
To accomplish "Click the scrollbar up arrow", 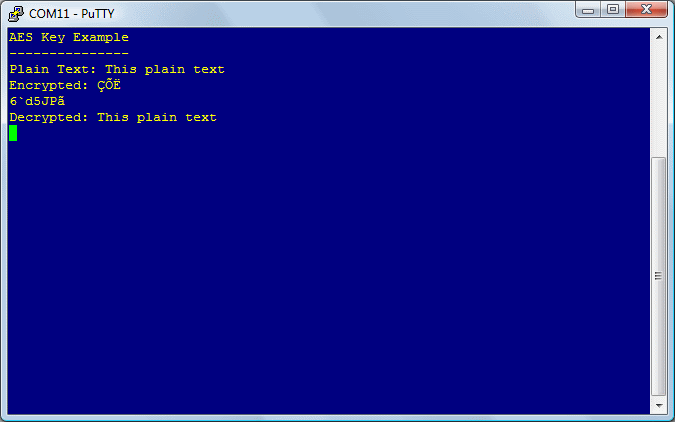I will 659,37.
